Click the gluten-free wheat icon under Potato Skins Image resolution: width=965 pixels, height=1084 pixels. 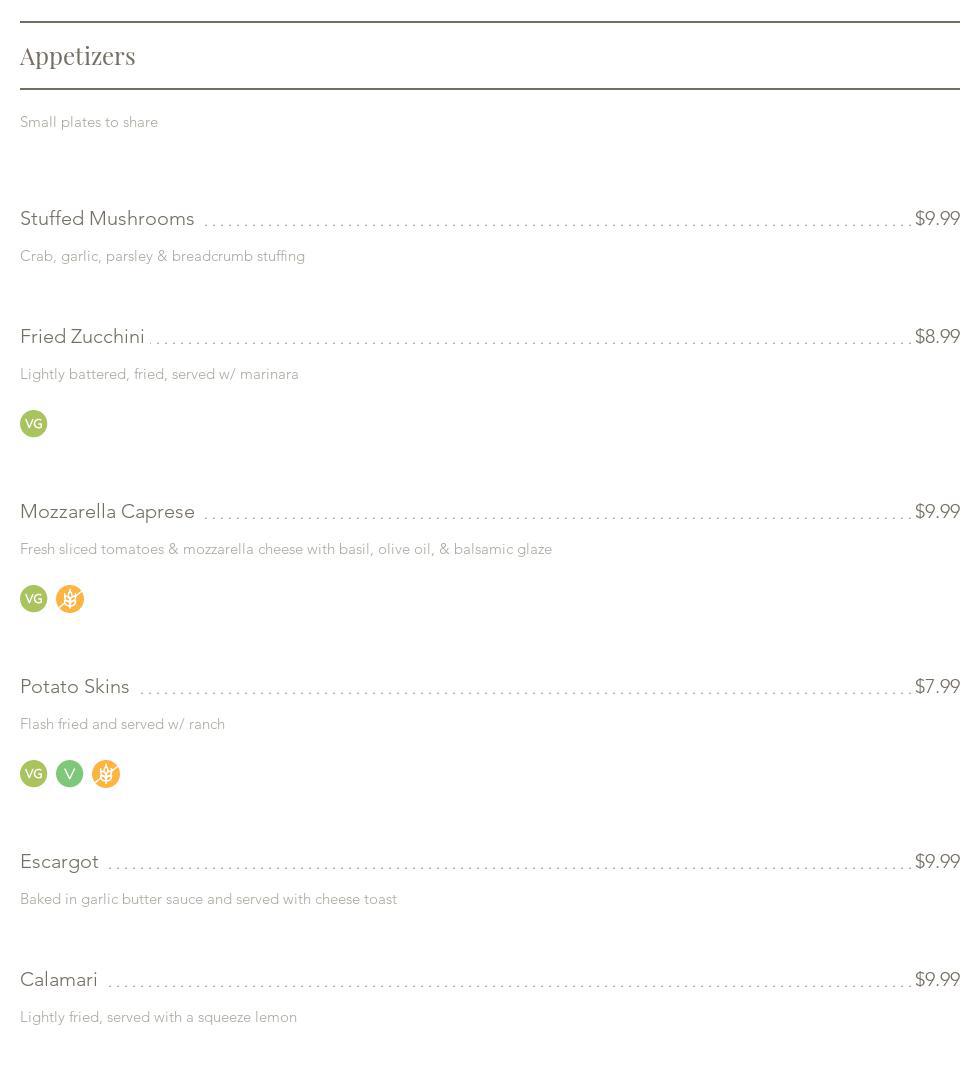point(106,774)
